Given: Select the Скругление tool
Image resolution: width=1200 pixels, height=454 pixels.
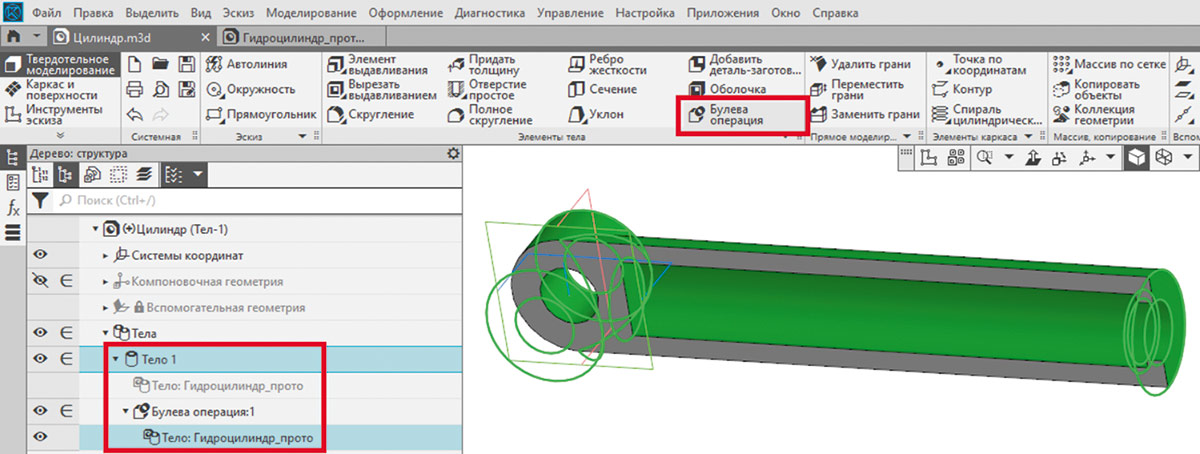Looking at the screenshot, I should tap(371, 115).
